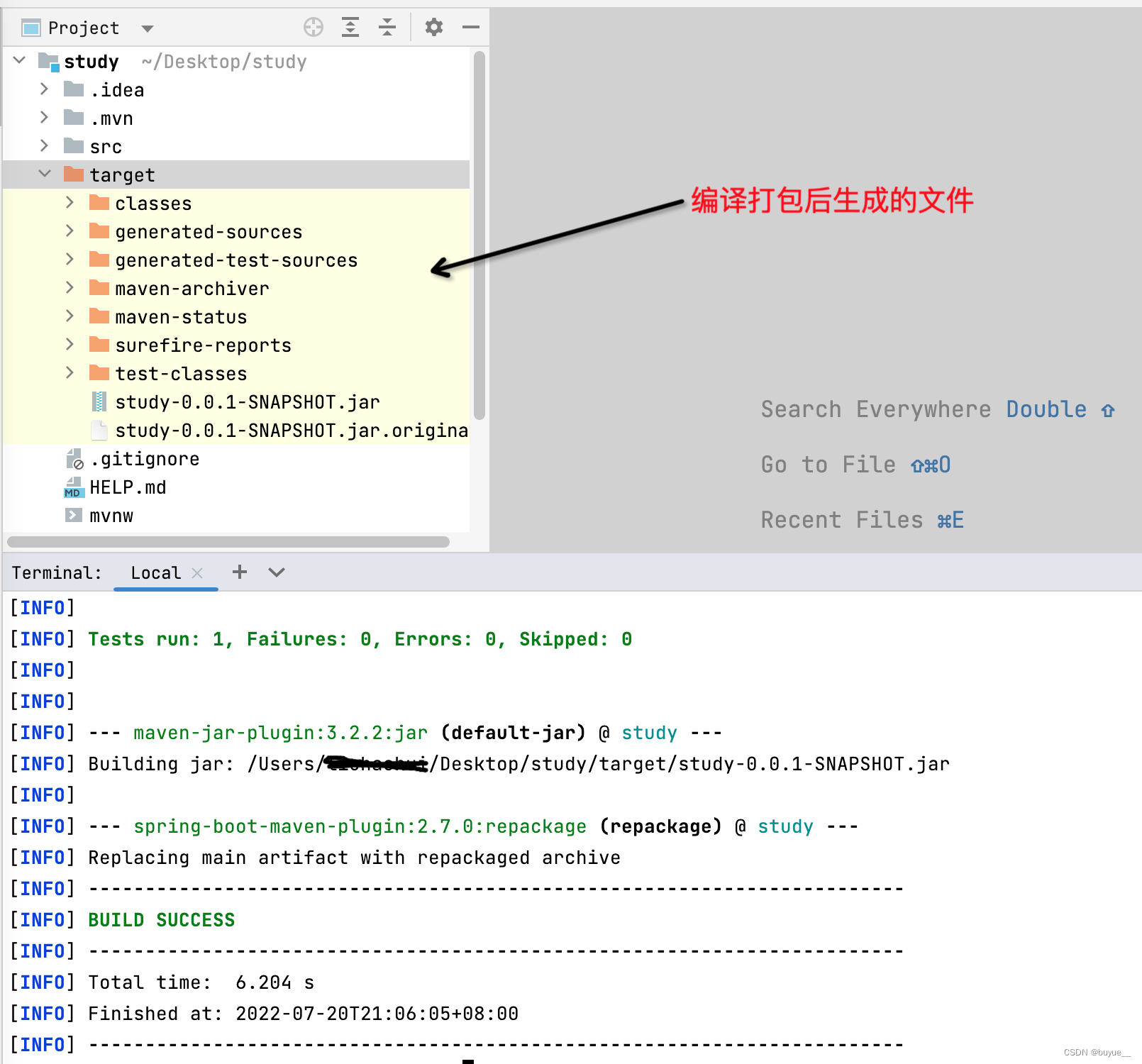1142x1064 pixels.
Task: Click the locate/select opened file crosshair icon
Action: point(314,28)
